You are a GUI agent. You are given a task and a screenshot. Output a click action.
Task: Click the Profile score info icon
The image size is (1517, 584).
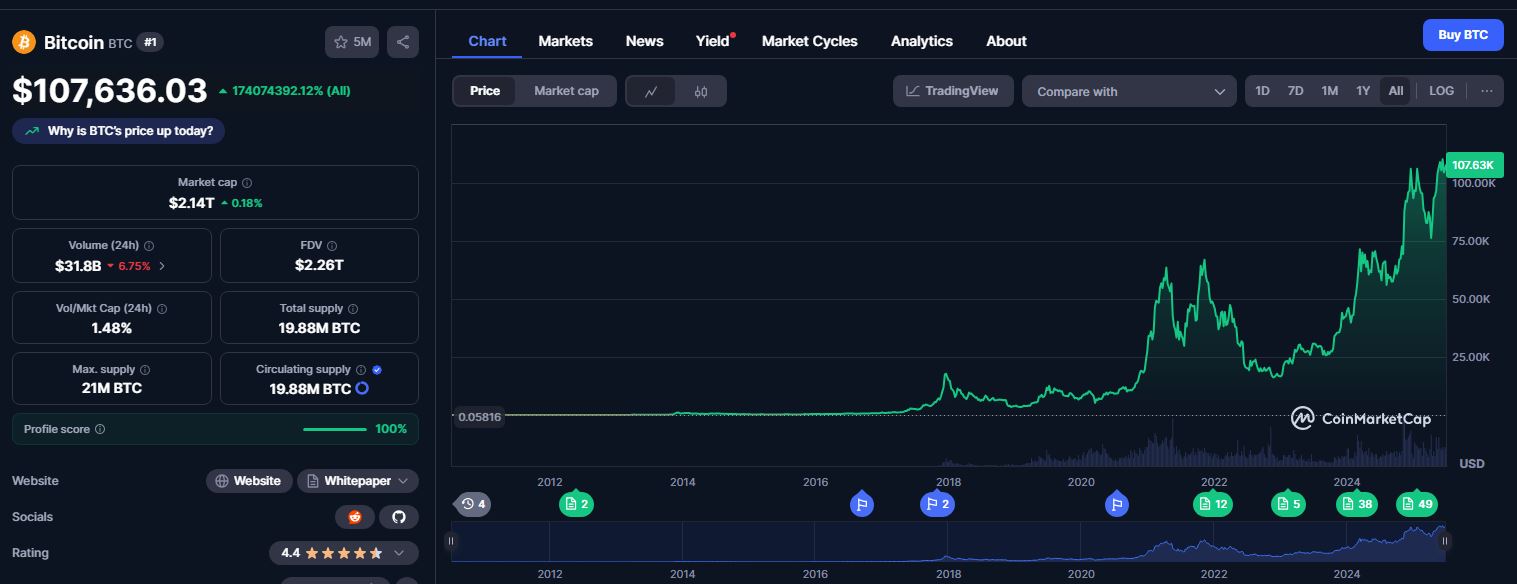(100, 429)
